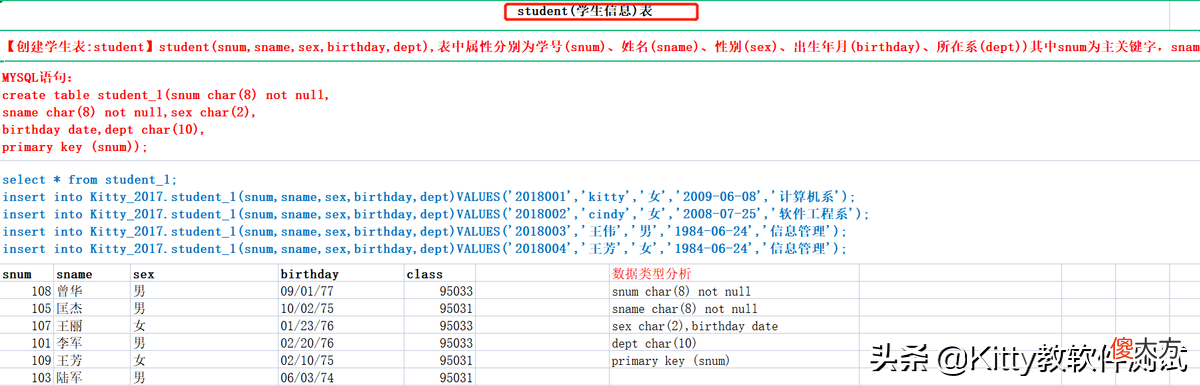1200x386 pixels.
Task: Click the name cell 陆军
Action: click(92, 377)
